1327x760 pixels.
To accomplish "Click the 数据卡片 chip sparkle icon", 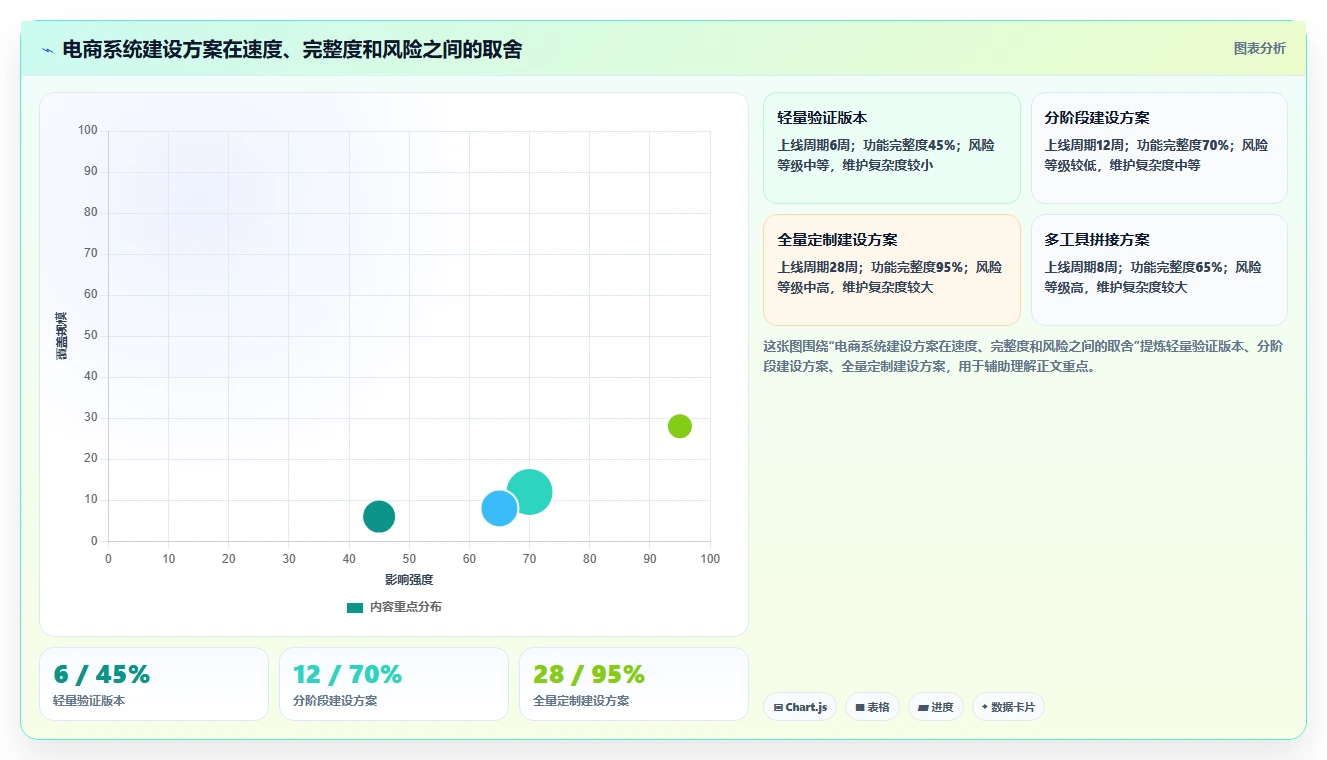I will [985, 707].
